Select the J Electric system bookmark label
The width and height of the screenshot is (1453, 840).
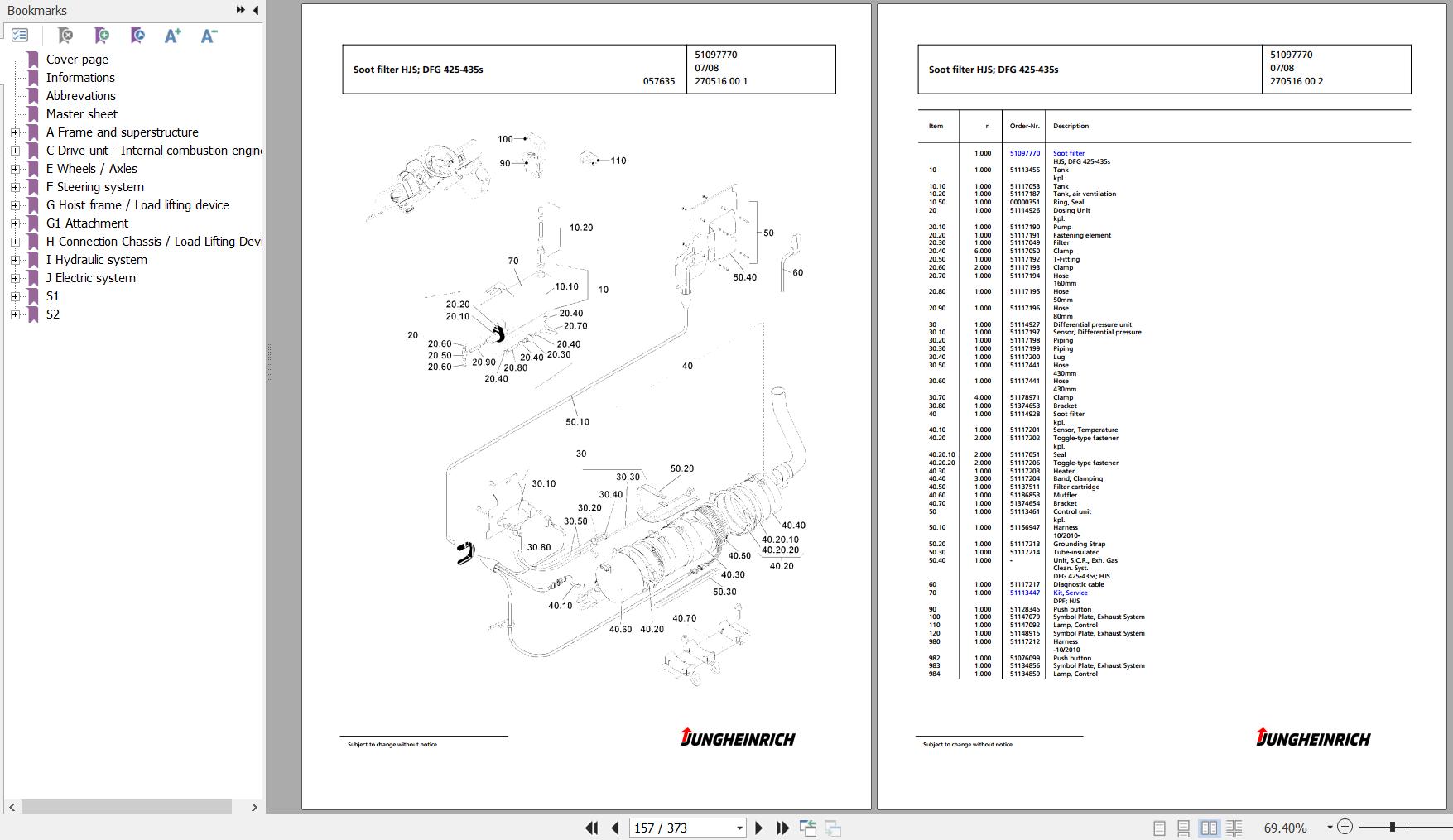coord(90,278)
